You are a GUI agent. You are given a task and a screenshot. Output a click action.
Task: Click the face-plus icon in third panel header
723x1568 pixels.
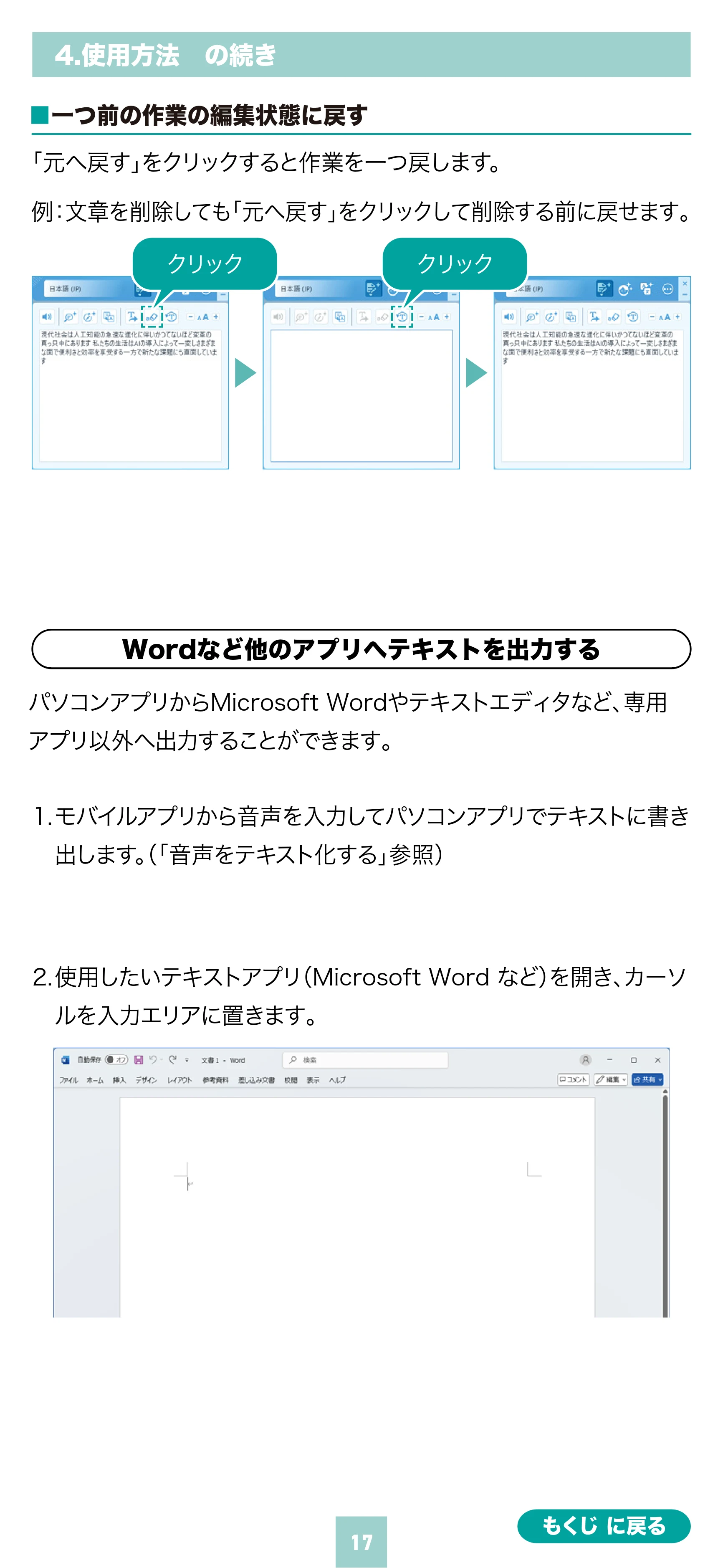click(625, 289)
